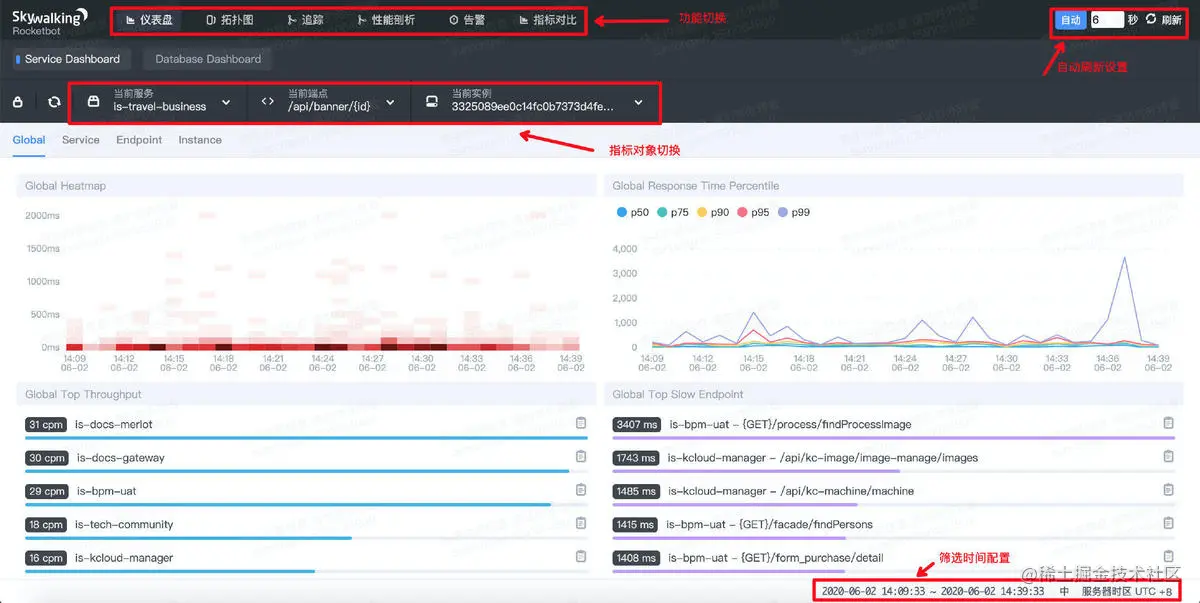Open the 告警 alarm page

tap(467, 20)
